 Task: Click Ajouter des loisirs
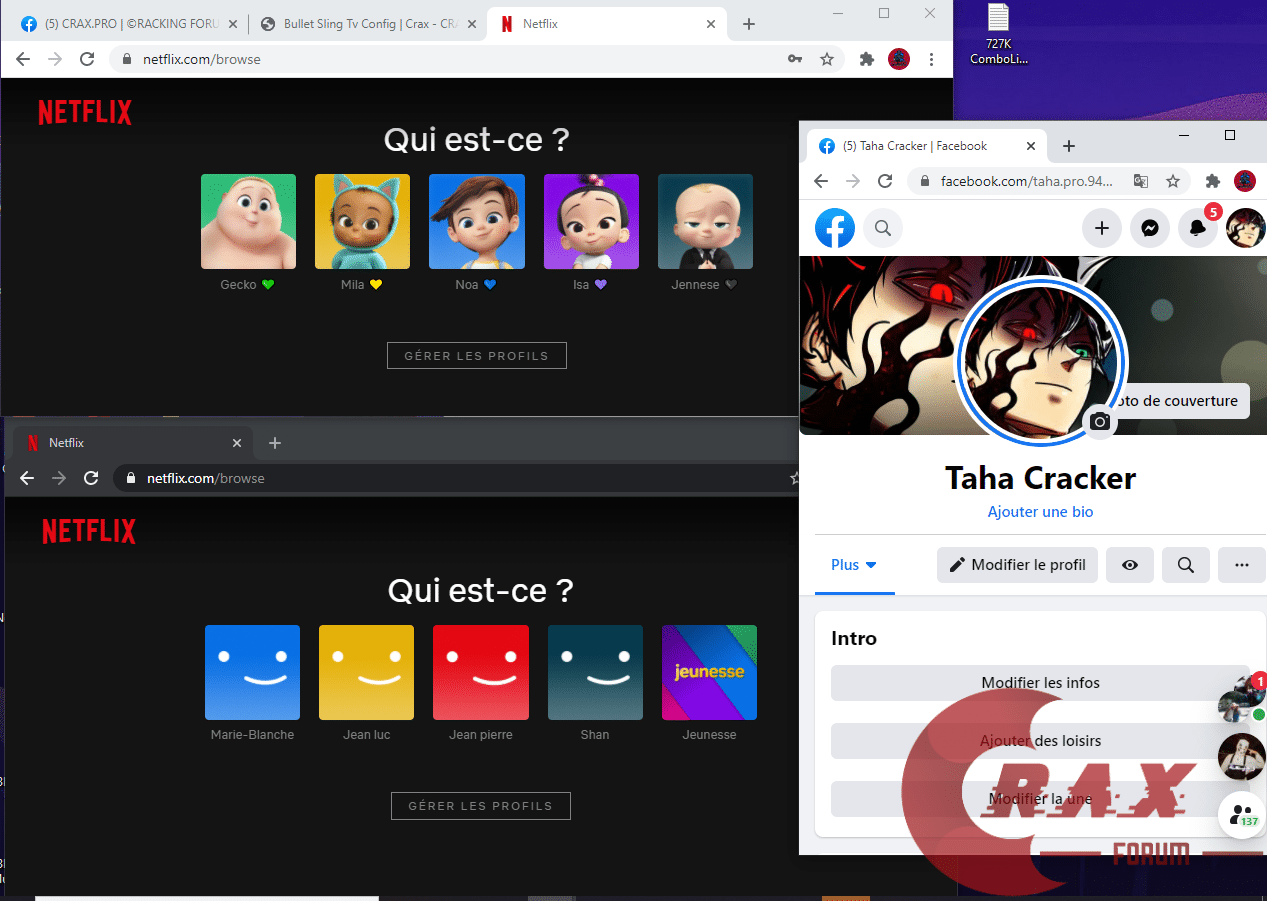1040,741
